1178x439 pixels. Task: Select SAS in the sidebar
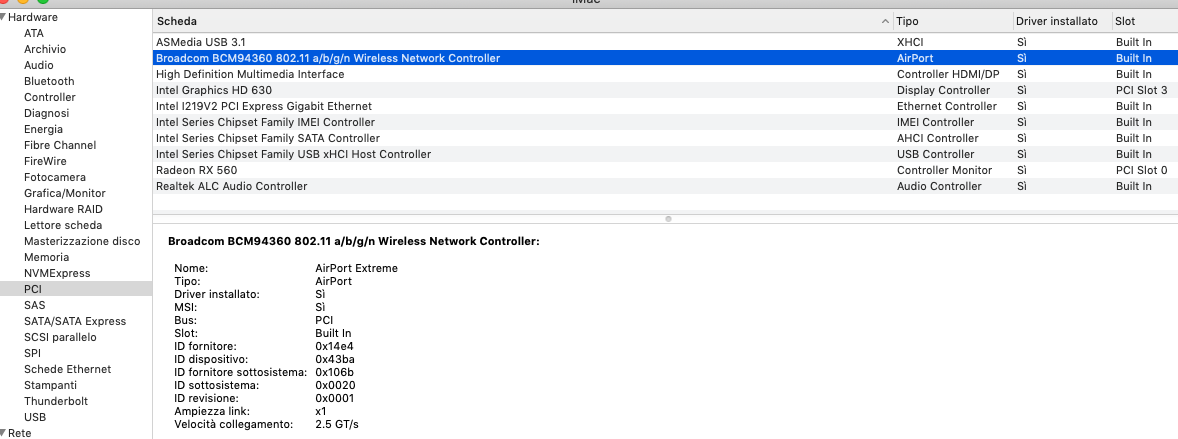(x=35, y=305)
